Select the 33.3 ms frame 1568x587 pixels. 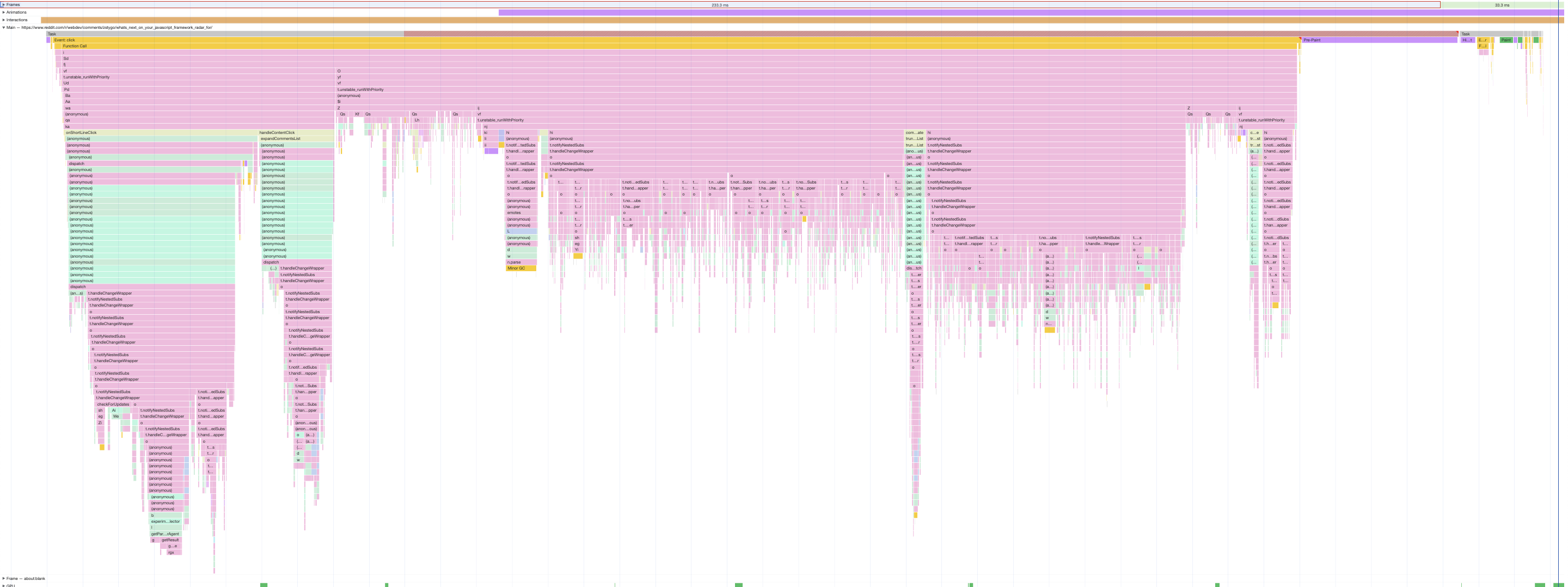pos(1501,5)
